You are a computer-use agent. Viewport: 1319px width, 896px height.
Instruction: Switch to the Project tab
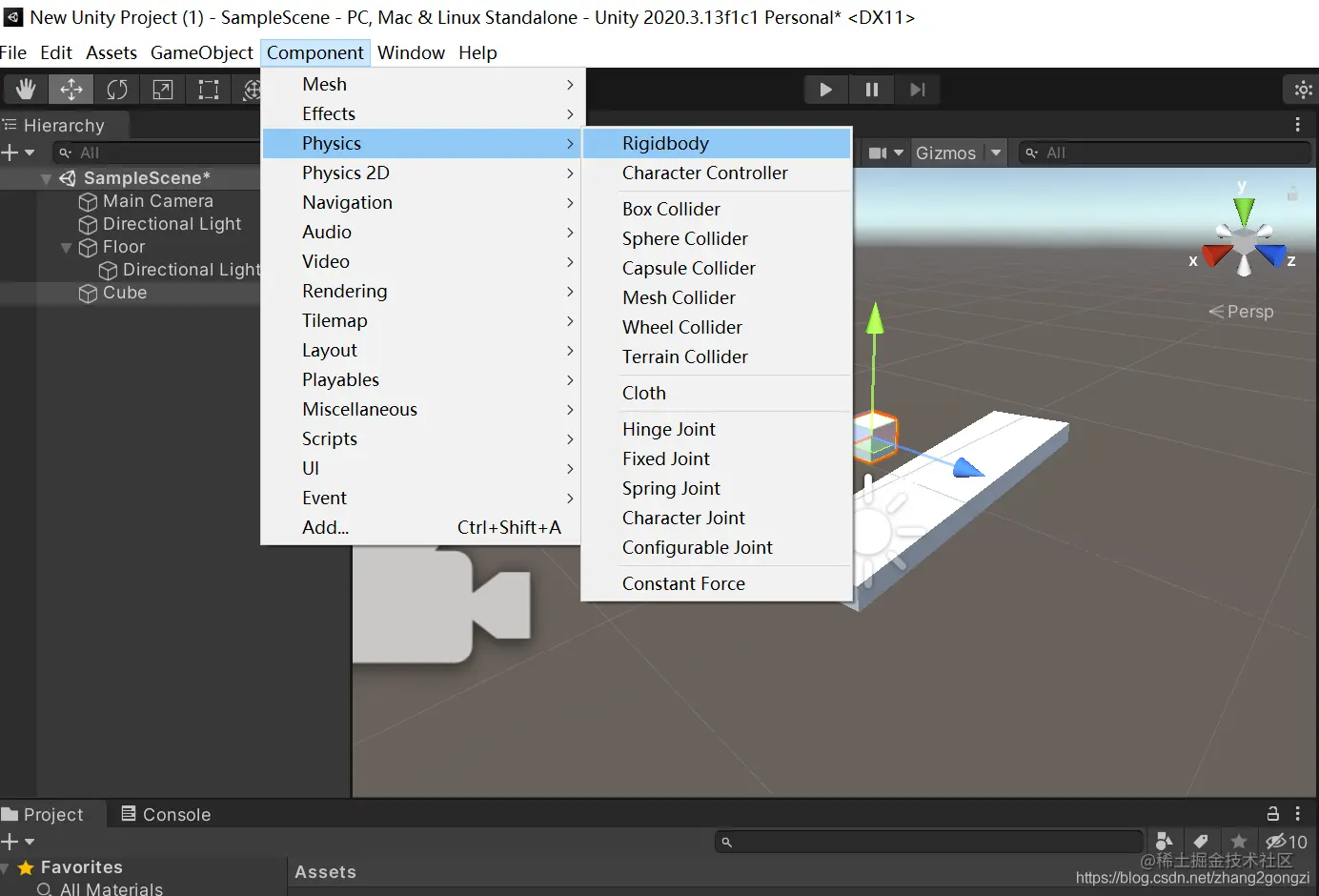pyautogui.click(x=44, y=815)
